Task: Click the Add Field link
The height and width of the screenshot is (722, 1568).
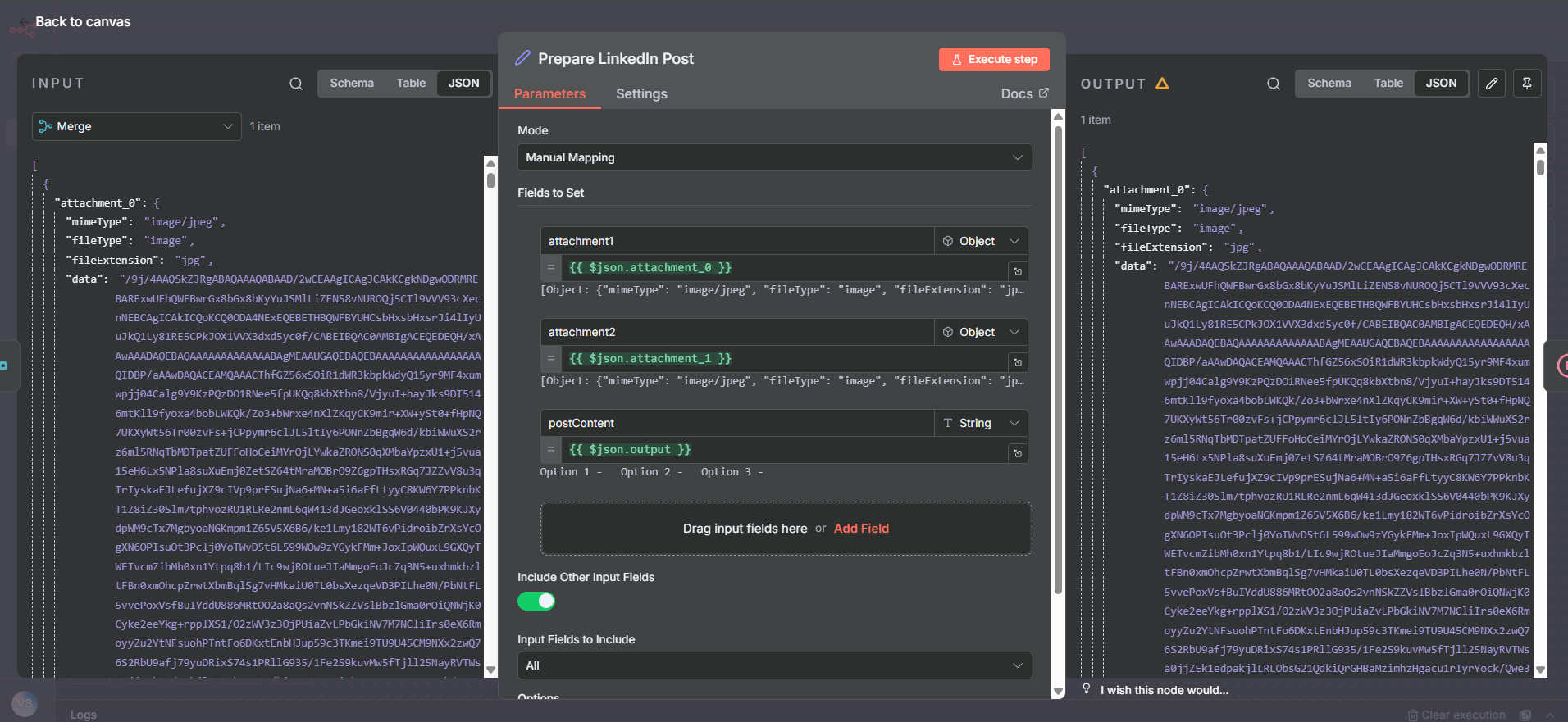Action: click(x=861, y=529)
